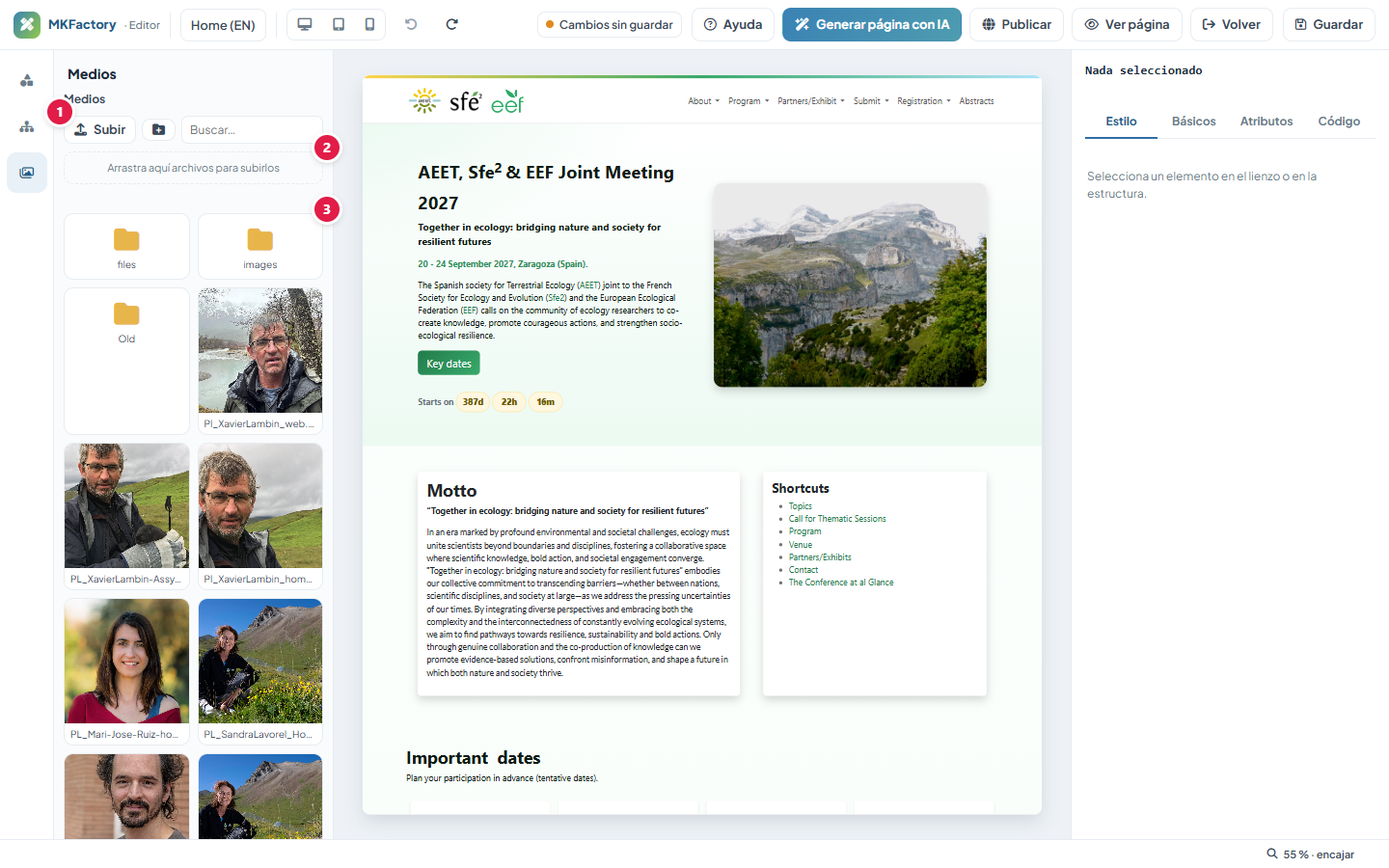
Task: Expand Program menu in page preview
Action: [x=749, y=101]
